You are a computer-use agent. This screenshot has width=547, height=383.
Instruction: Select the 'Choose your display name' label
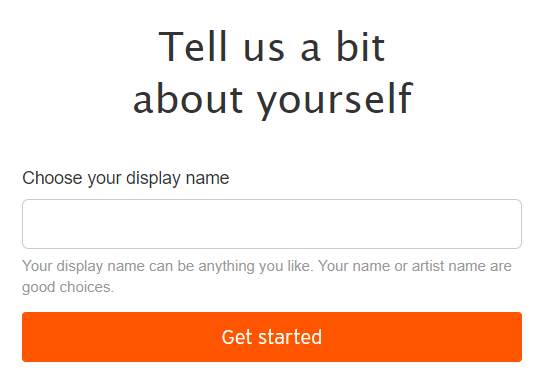pos(126,178)
